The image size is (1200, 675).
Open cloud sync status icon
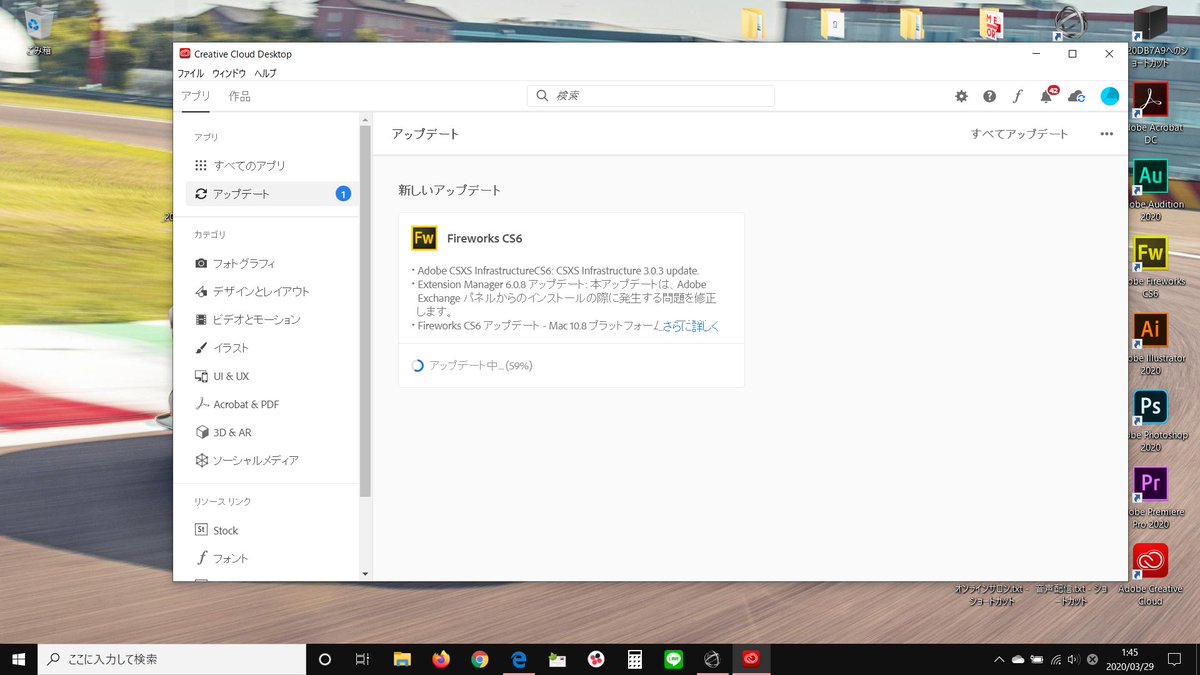click(1077, 96)
